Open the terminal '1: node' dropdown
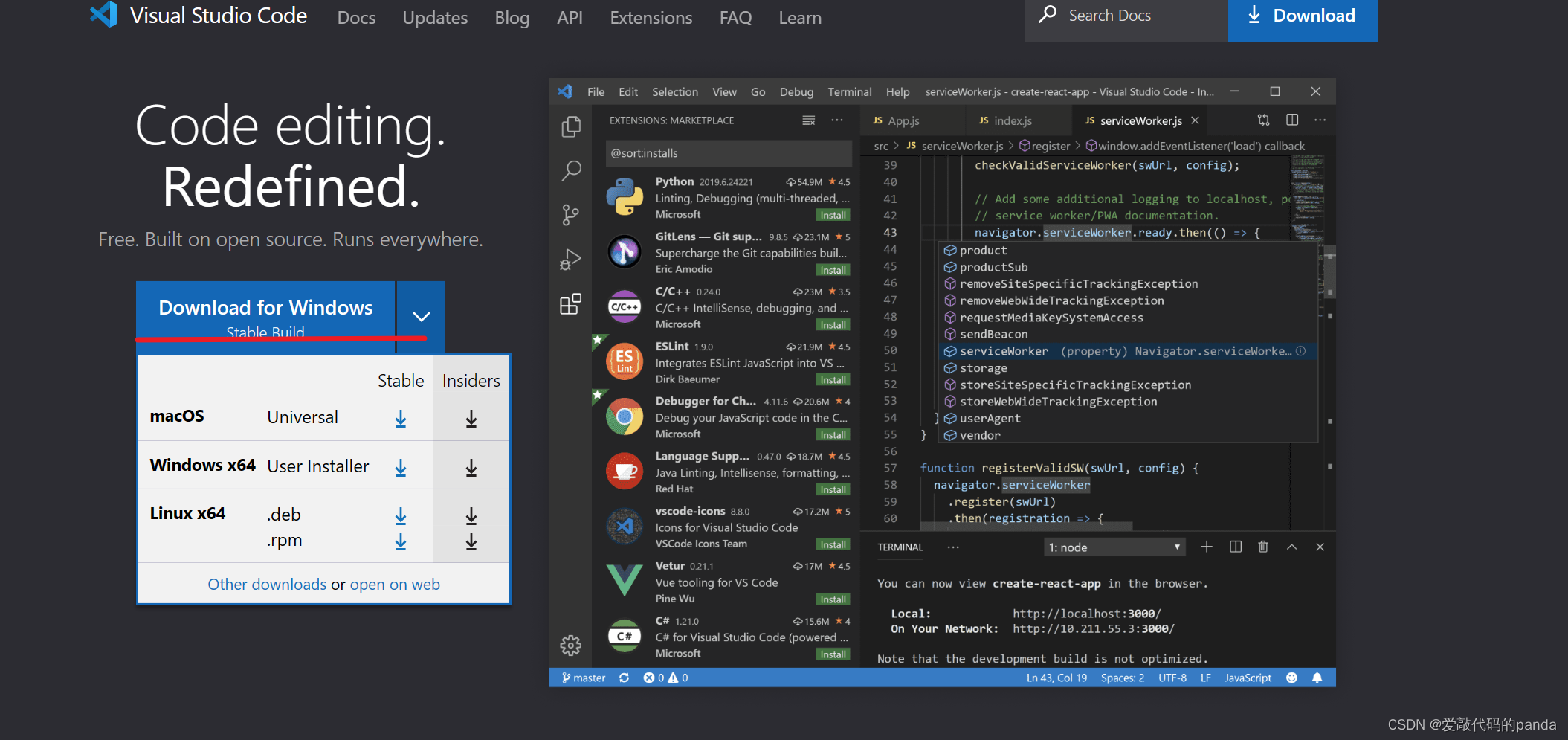1568x740 pixels. point(1114,547)
